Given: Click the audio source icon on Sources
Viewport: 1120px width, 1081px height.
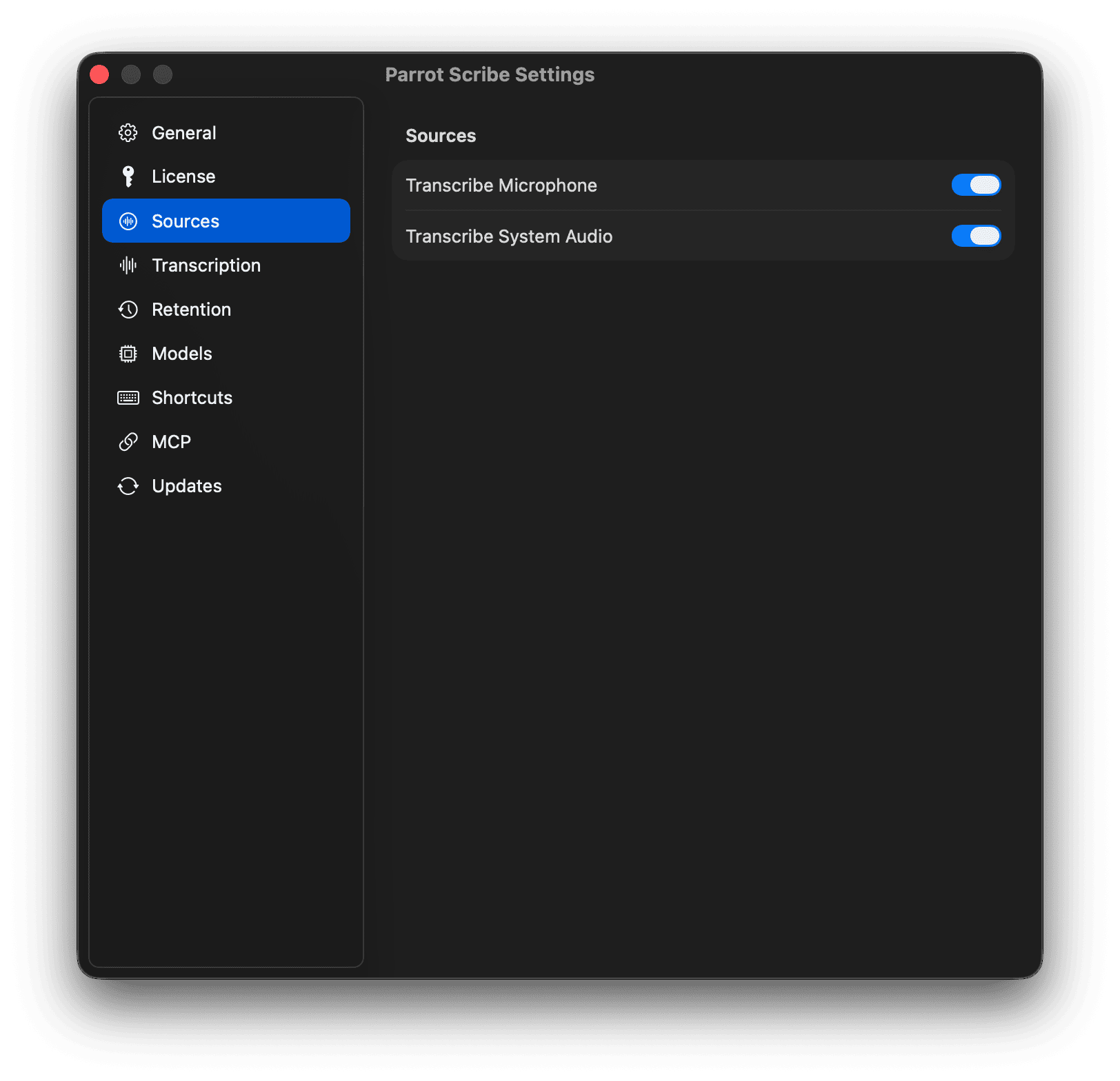Looking at the screenshot, I should (128, 221).
